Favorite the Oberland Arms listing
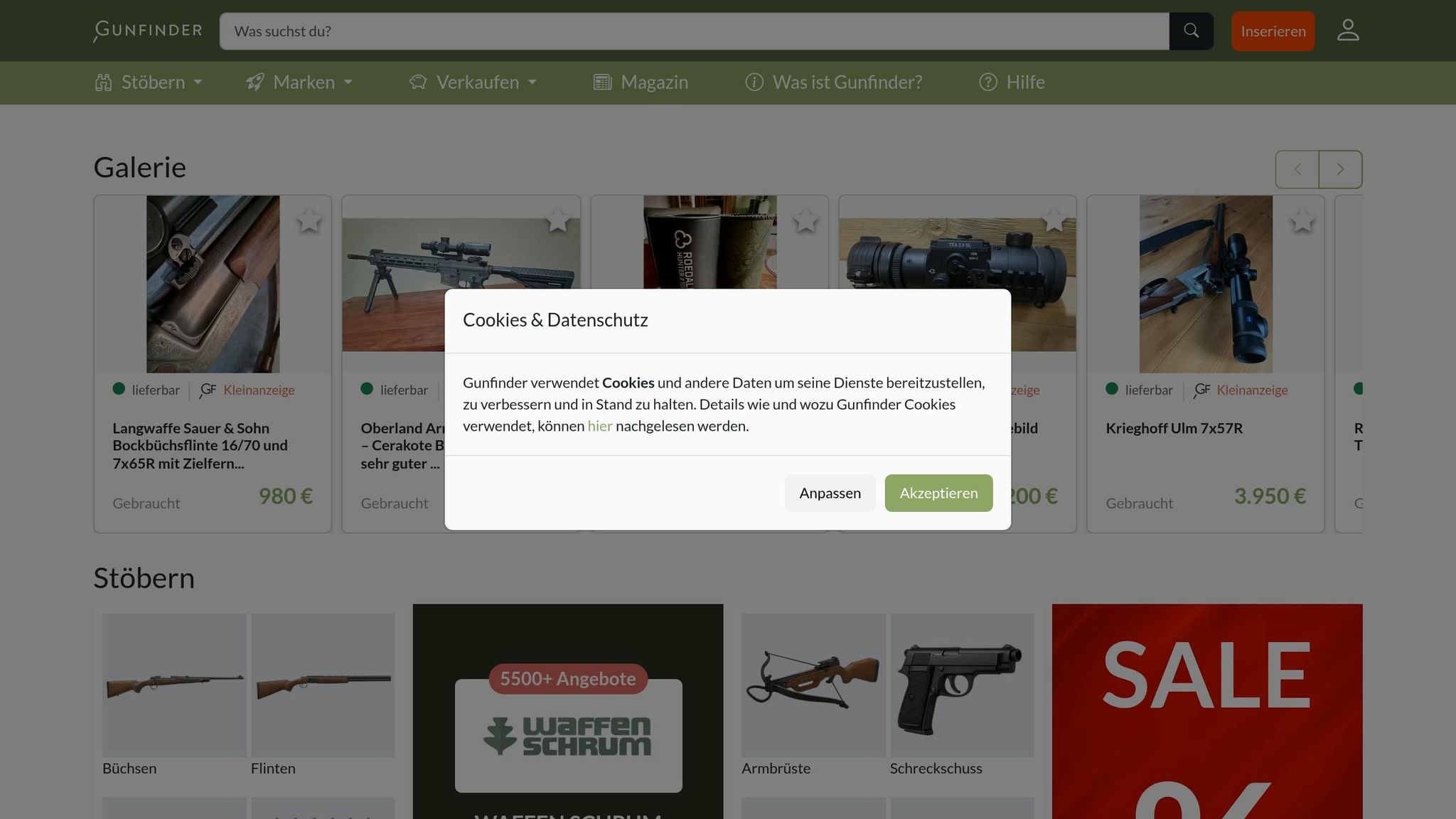The height and width of the screenshot is (819, 1456). (x=559, y=221)
